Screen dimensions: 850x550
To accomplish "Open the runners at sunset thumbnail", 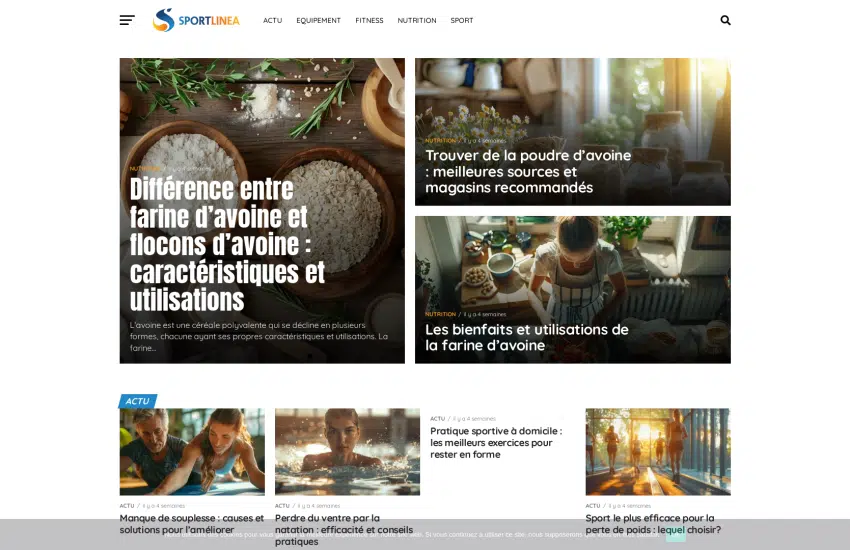I will pos(658,451).
